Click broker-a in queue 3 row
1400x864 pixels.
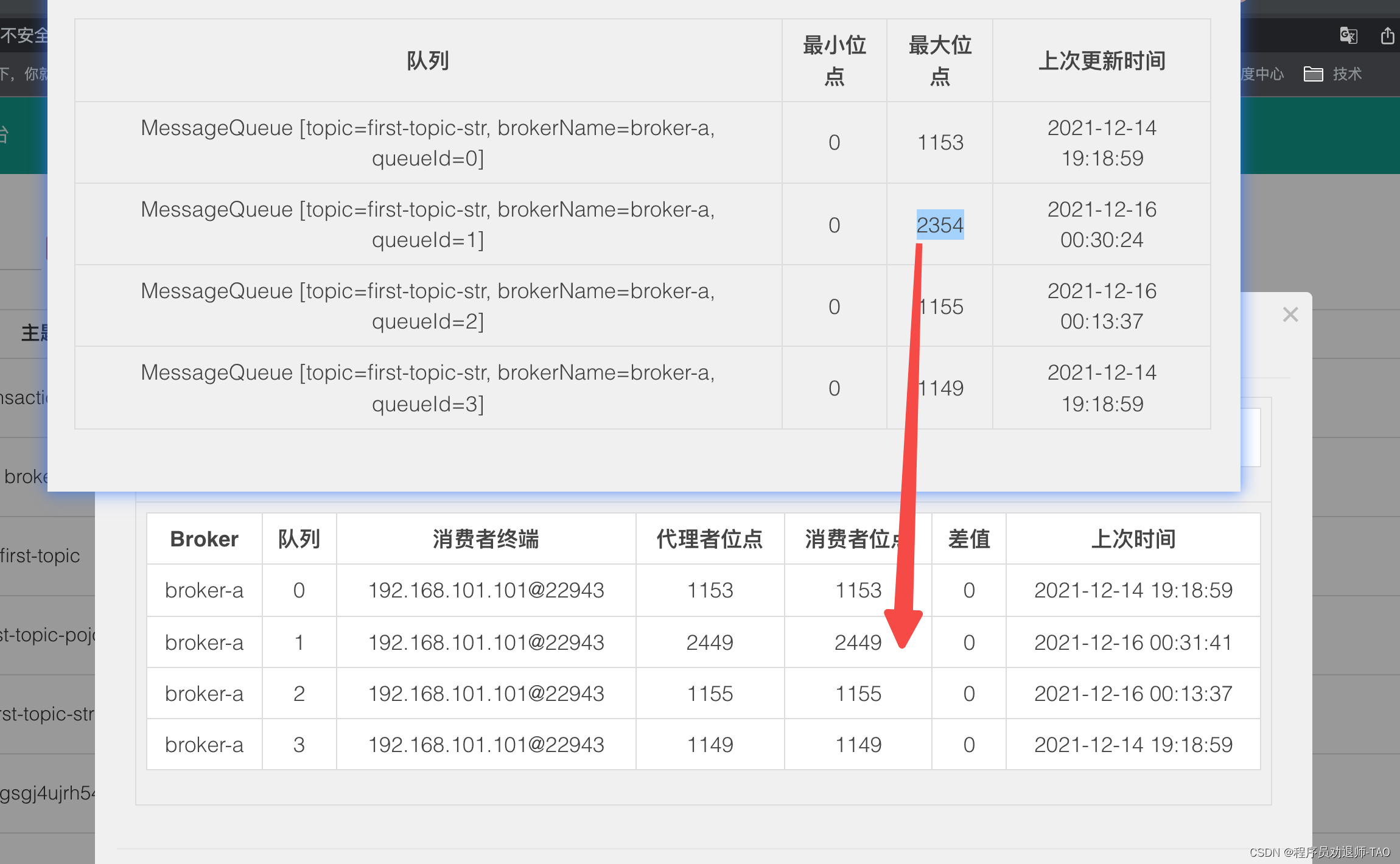pos(204,745)
